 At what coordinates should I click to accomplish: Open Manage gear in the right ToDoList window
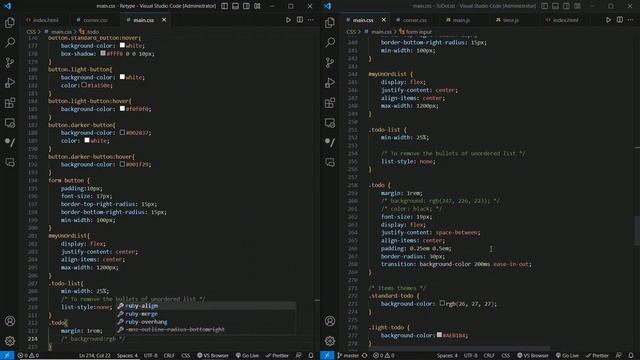(330, 341)
